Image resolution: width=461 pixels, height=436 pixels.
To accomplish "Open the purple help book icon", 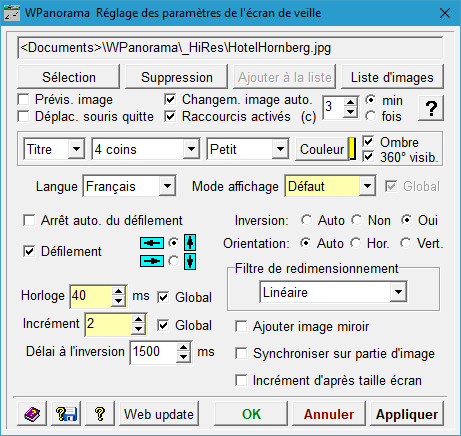I will point(32,414).
